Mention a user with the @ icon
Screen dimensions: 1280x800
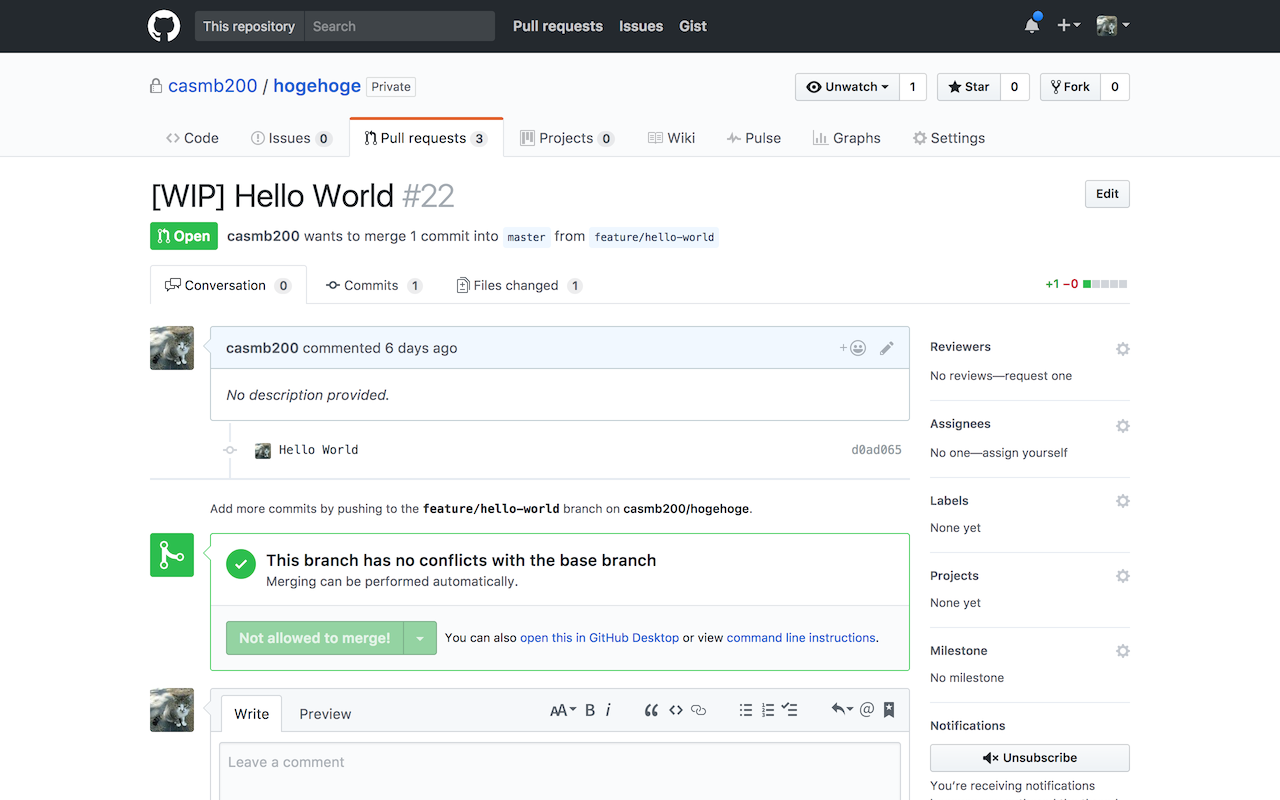coord(867,709)
